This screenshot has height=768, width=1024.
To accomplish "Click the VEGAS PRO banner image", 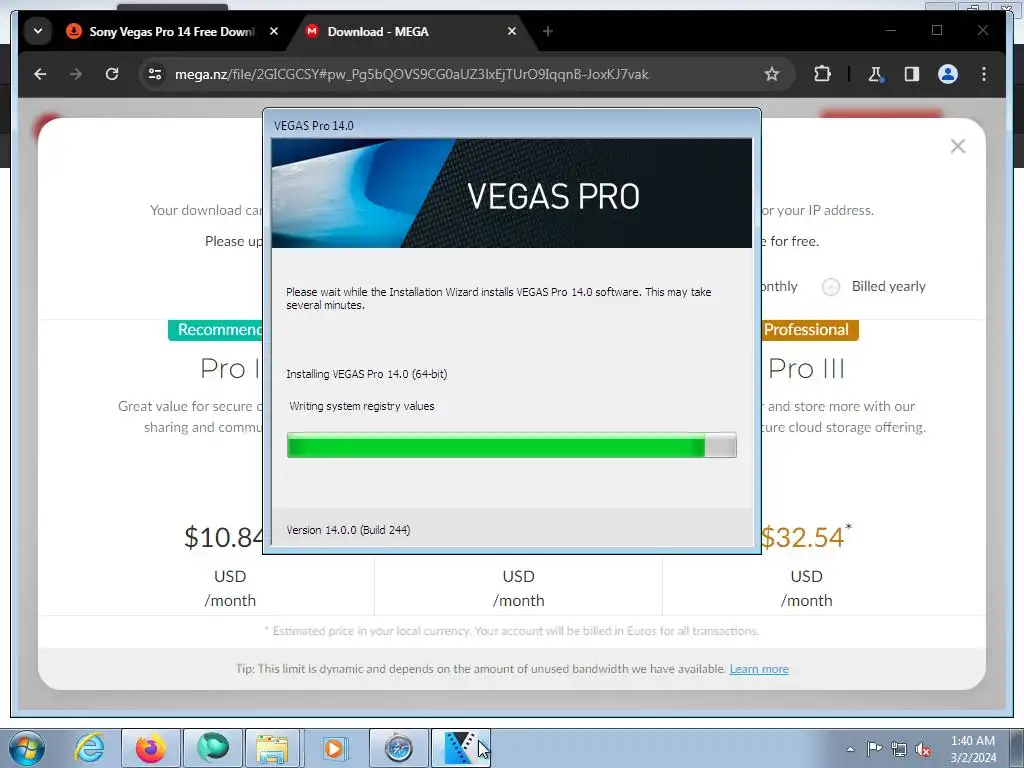I will (x=511, y=193).
